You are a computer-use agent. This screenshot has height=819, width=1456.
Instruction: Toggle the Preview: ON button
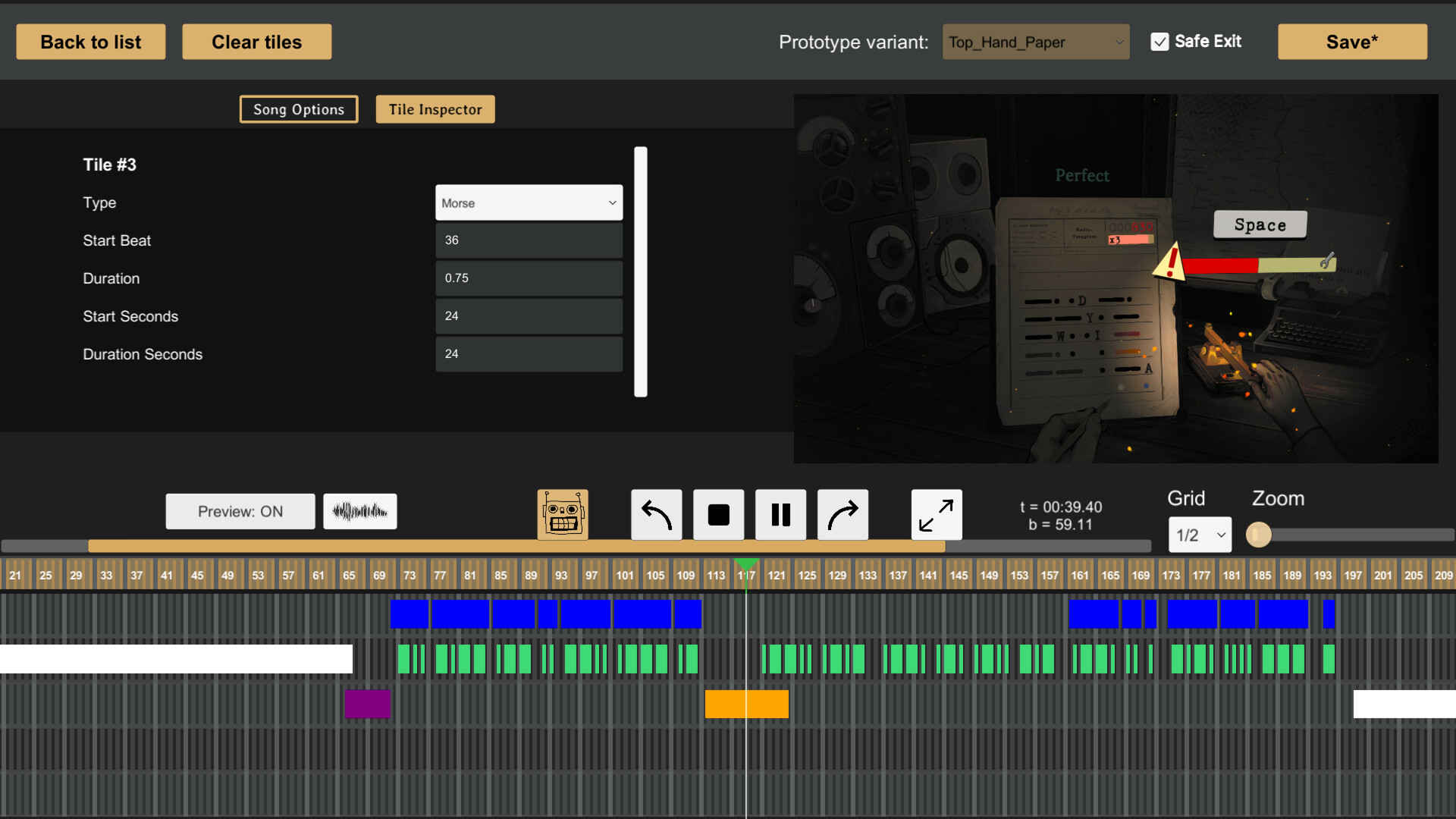[x=240, y=512]
